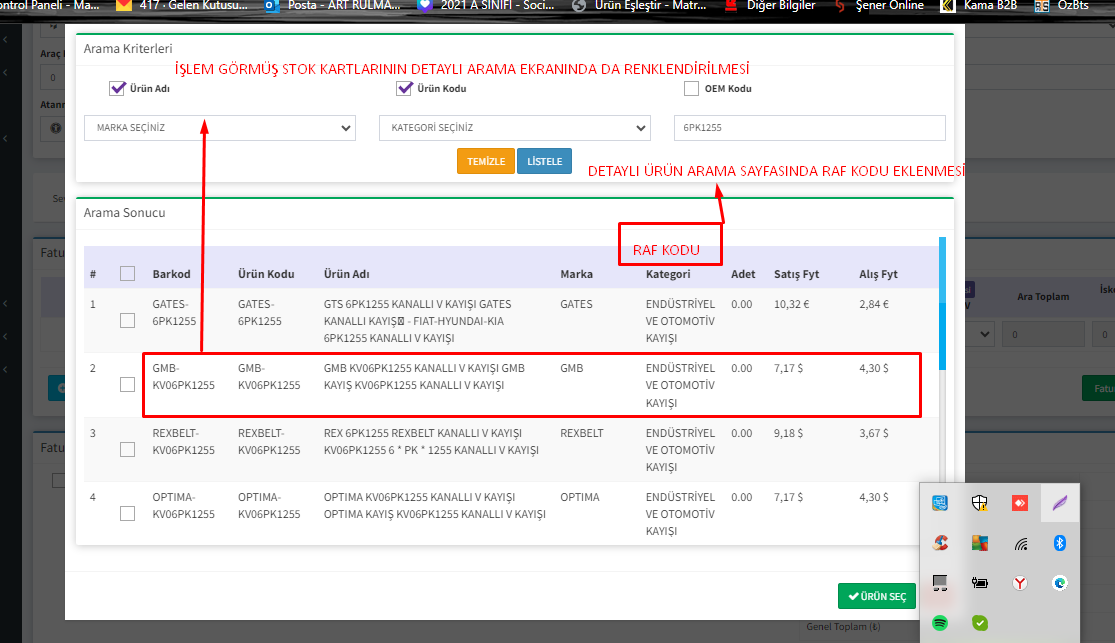Open the AnyDesk tray icon
This screenshot has height=643, width=1115.
tap(1020, 503)
